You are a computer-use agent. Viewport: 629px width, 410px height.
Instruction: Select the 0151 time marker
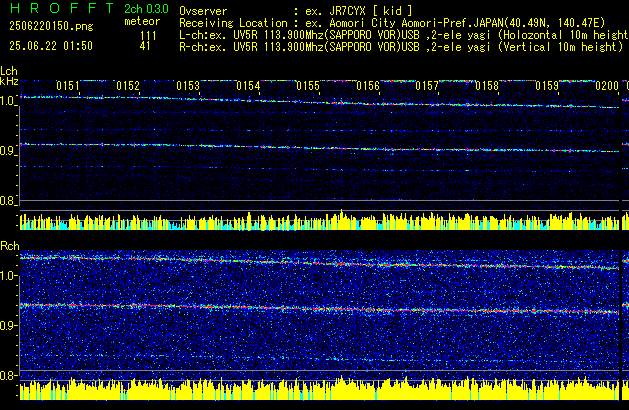point(68,86)
